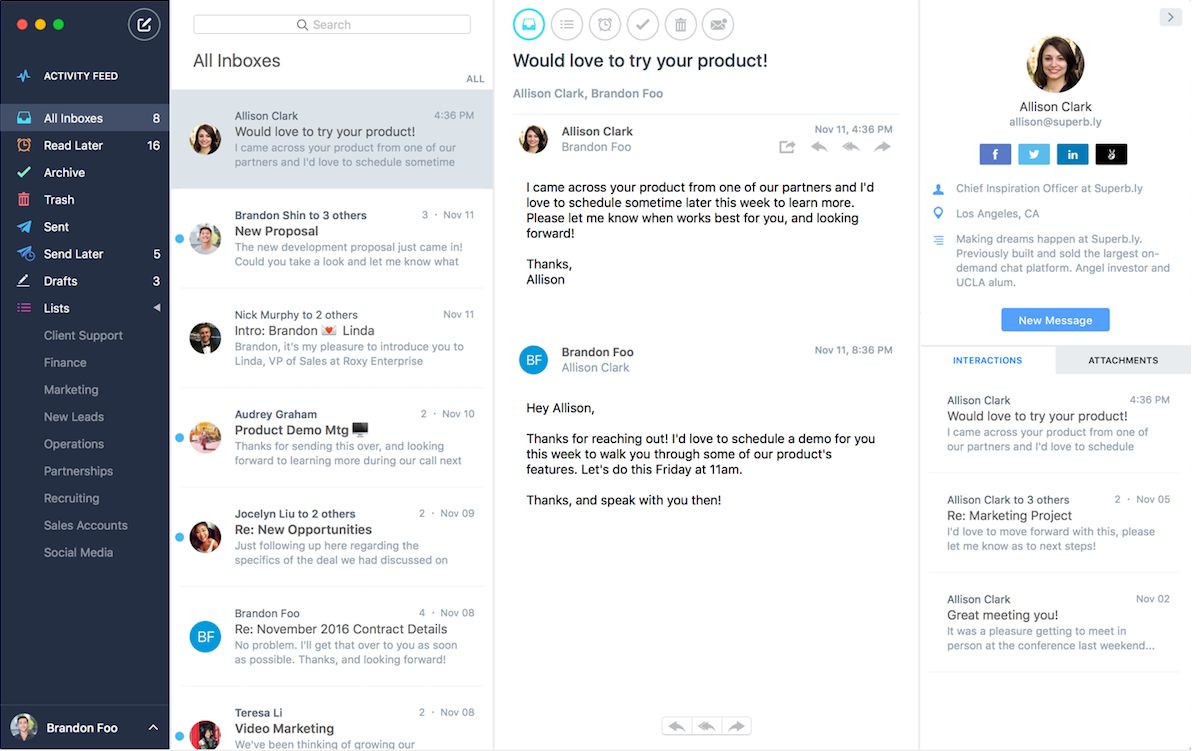Open Allison Clark's Facebook profile icon
Viewport: 1192px width, 751px height.
coord(995,154)
